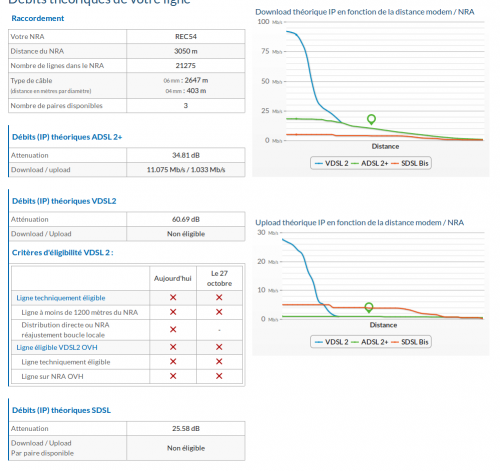Click the 'Download théorique IP' chart title
500x471 pixels.
click(x=365, y=12)
